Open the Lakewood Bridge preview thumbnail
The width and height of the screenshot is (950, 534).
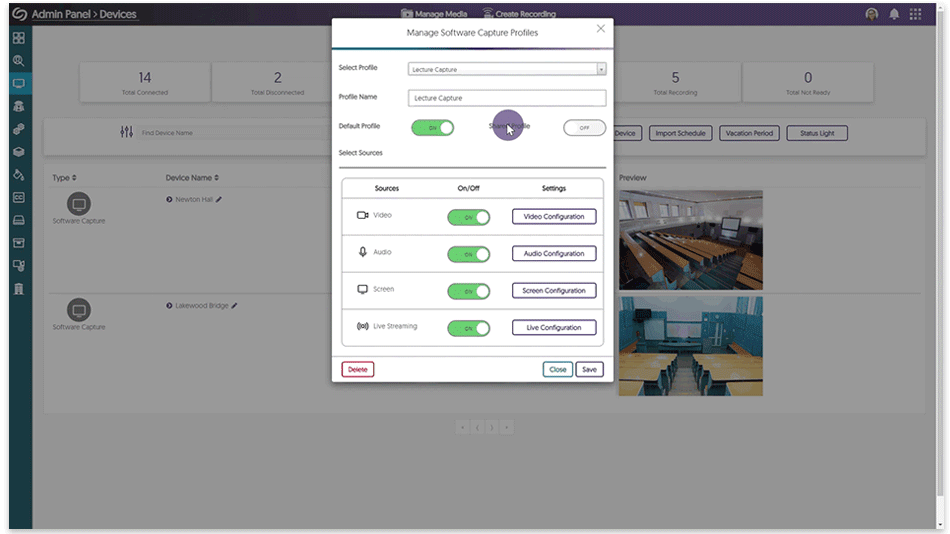[x=691, y=346]
